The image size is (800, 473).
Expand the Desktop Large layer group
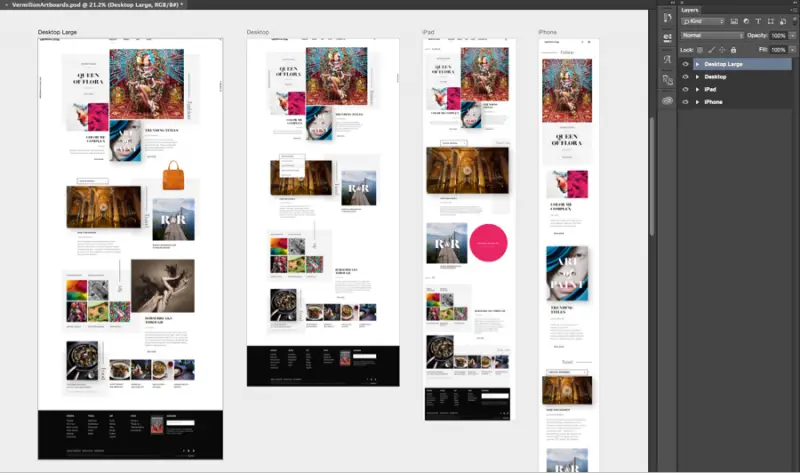[x=697, y=64]
